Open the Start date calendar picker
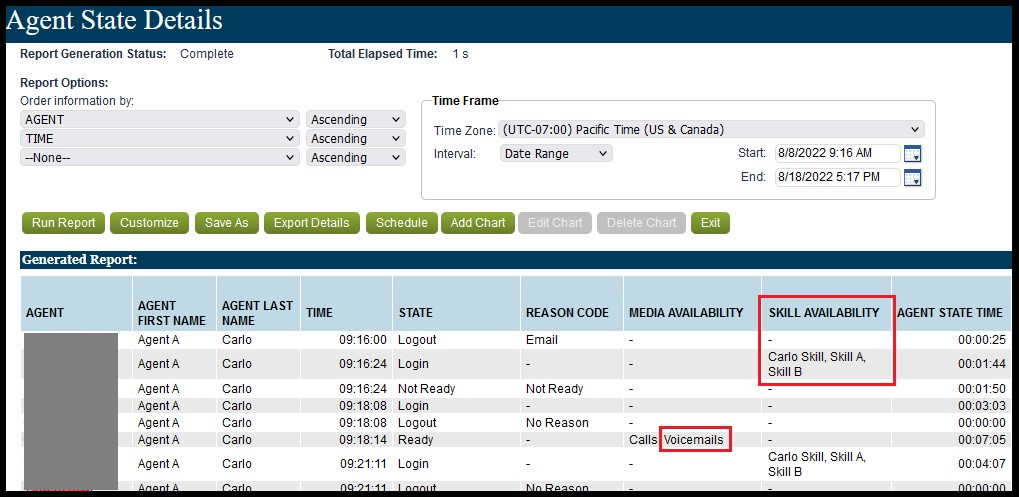The height and width of the screenshot is (497, 1019). 913,154
